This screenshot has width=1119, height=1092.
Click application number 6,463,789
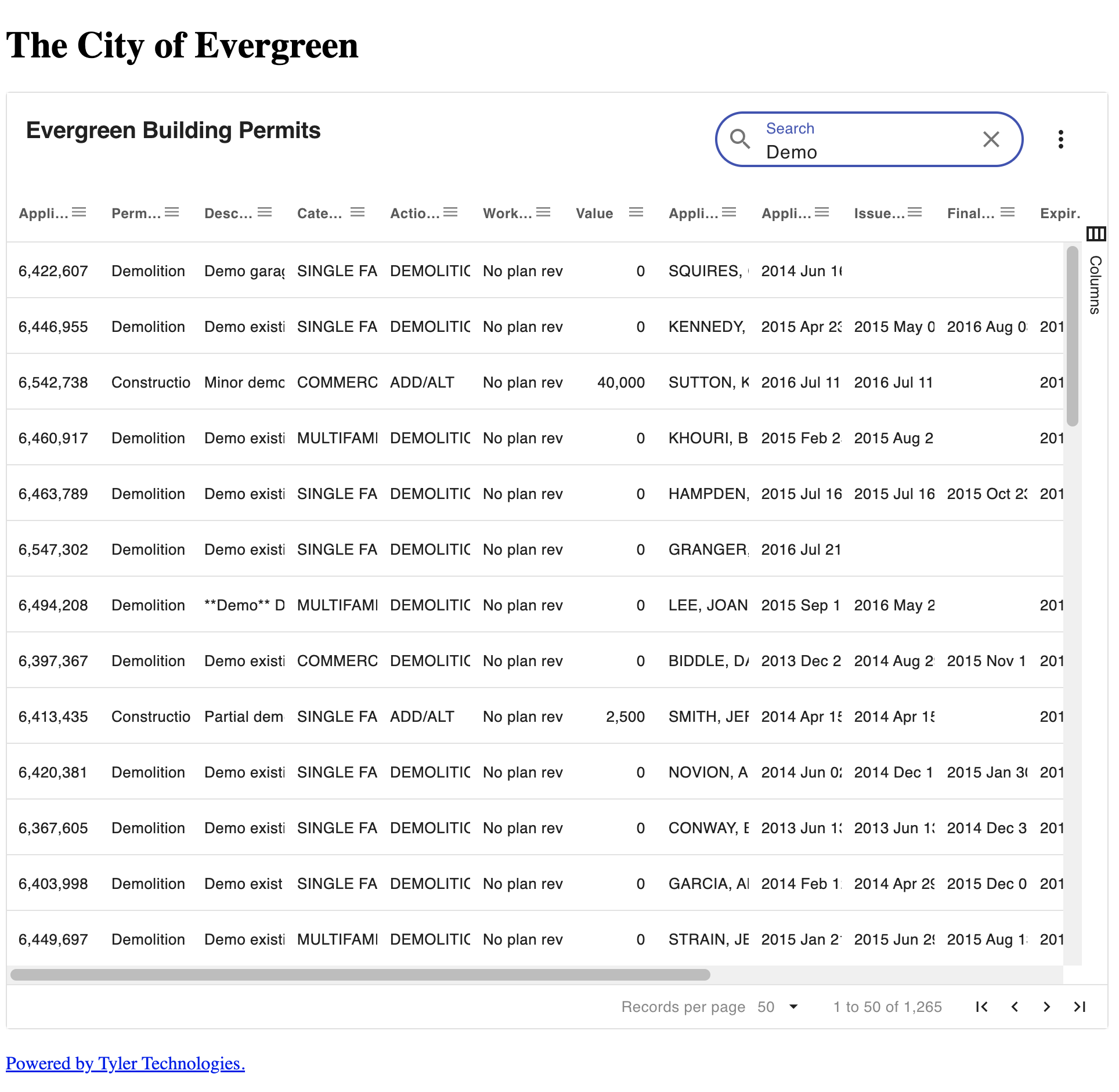(53, 494)
